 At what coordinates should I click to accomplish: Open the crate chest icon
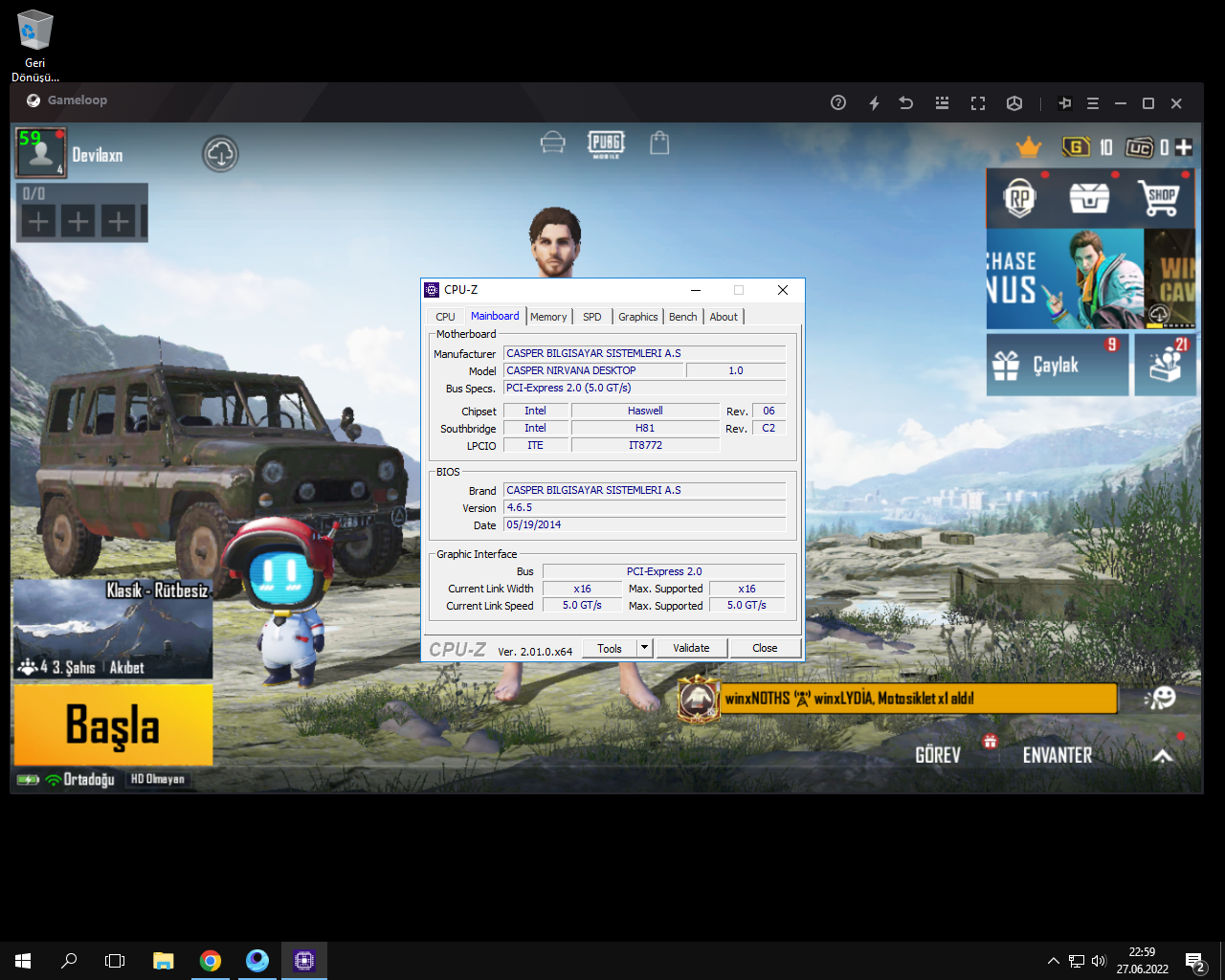click(x=1089, y=198)
